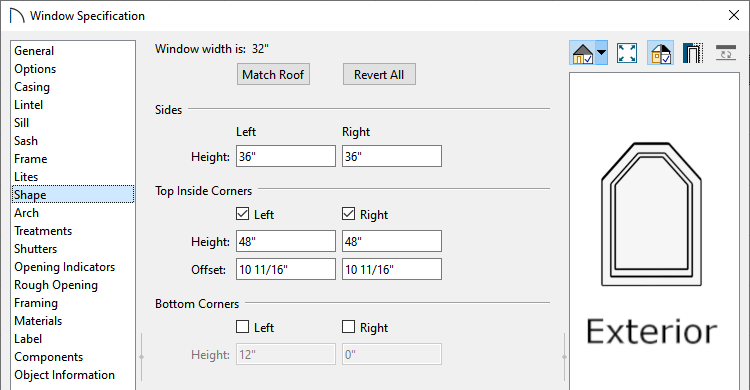Select the Rough Opening panel

point(73,285)
